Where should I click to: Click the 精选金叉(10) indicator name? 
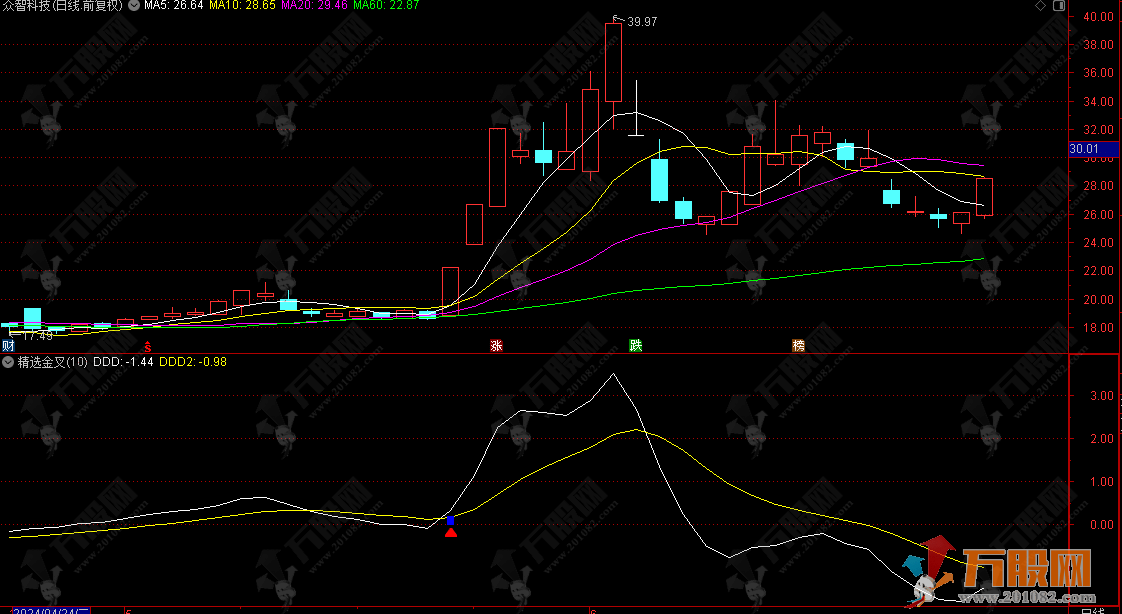point(52,362)
